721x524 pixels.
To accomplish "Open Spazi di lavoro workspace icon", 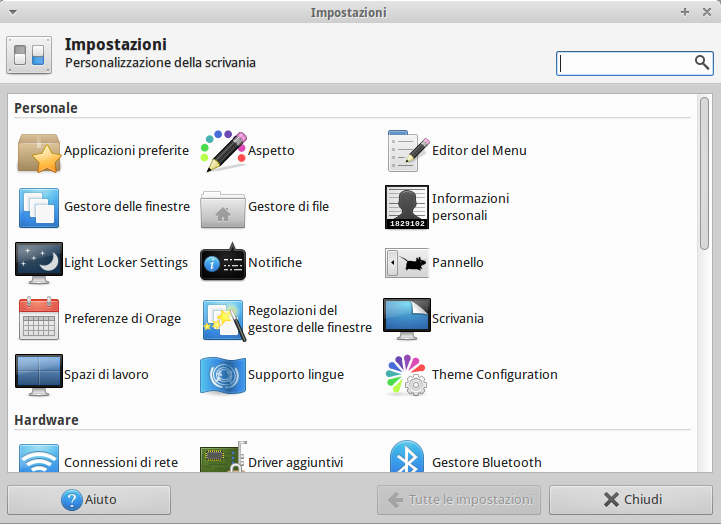I will [39, 375].
